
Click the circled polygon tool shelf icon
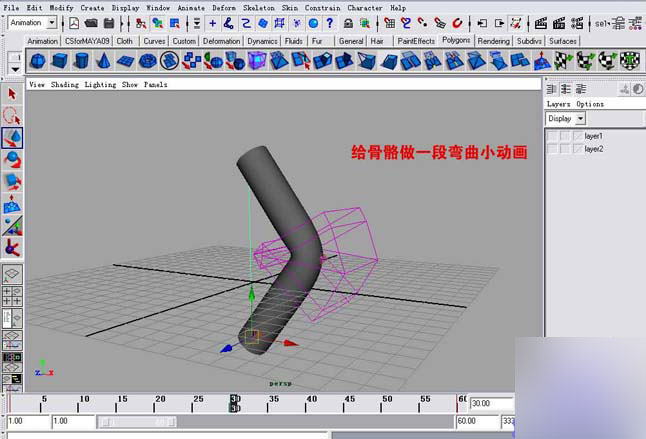click(169, 61)
